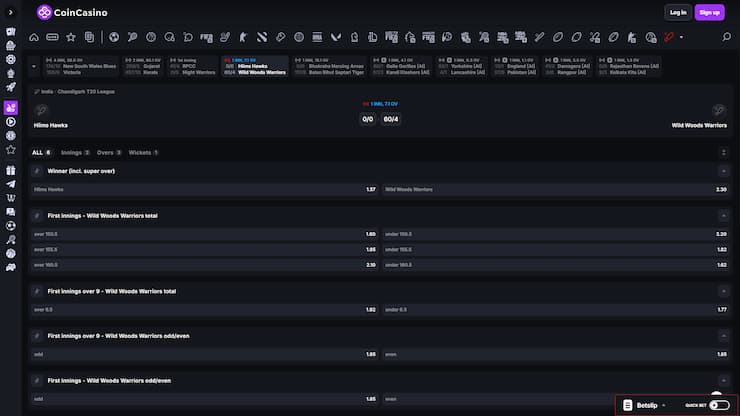This screenshot has width=740, height=416.
Task: Click the CoinCasino logo
Action: point(72,12)
